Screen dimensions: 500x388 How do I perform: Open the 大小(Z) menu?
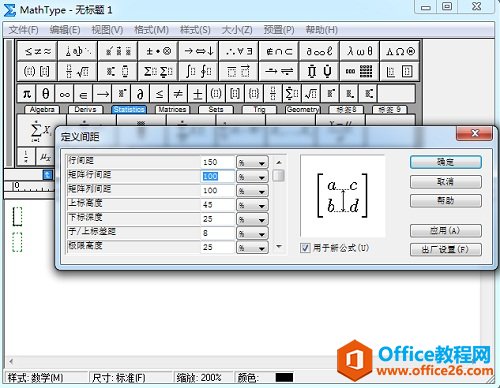tap(237, 30)
